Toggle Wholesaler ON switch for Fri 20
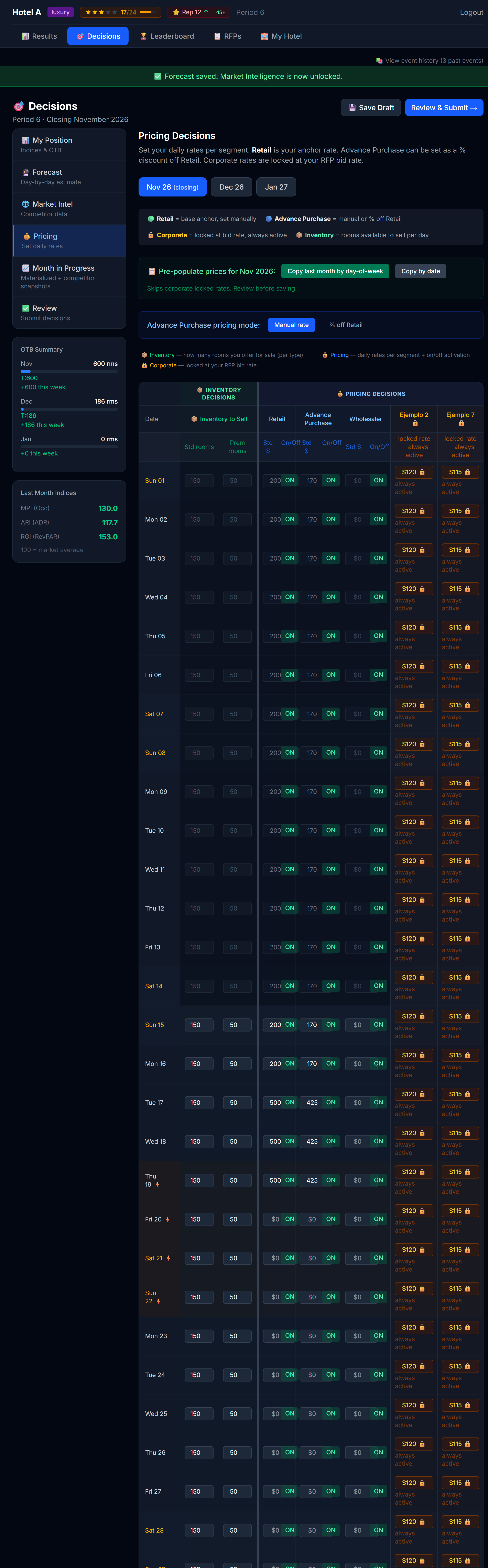488x1568 pixels. pyautogui.click(x=378, y=1219)
